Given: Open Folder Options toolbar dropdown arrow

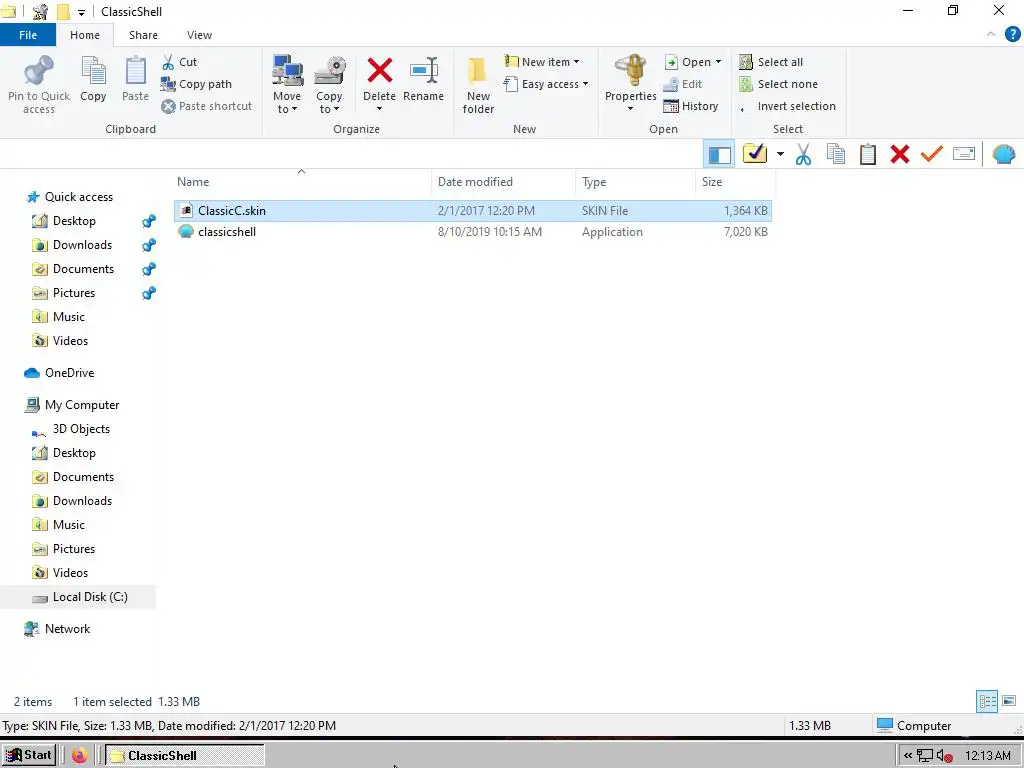Looking at the screenshot, I should point(780,154).
